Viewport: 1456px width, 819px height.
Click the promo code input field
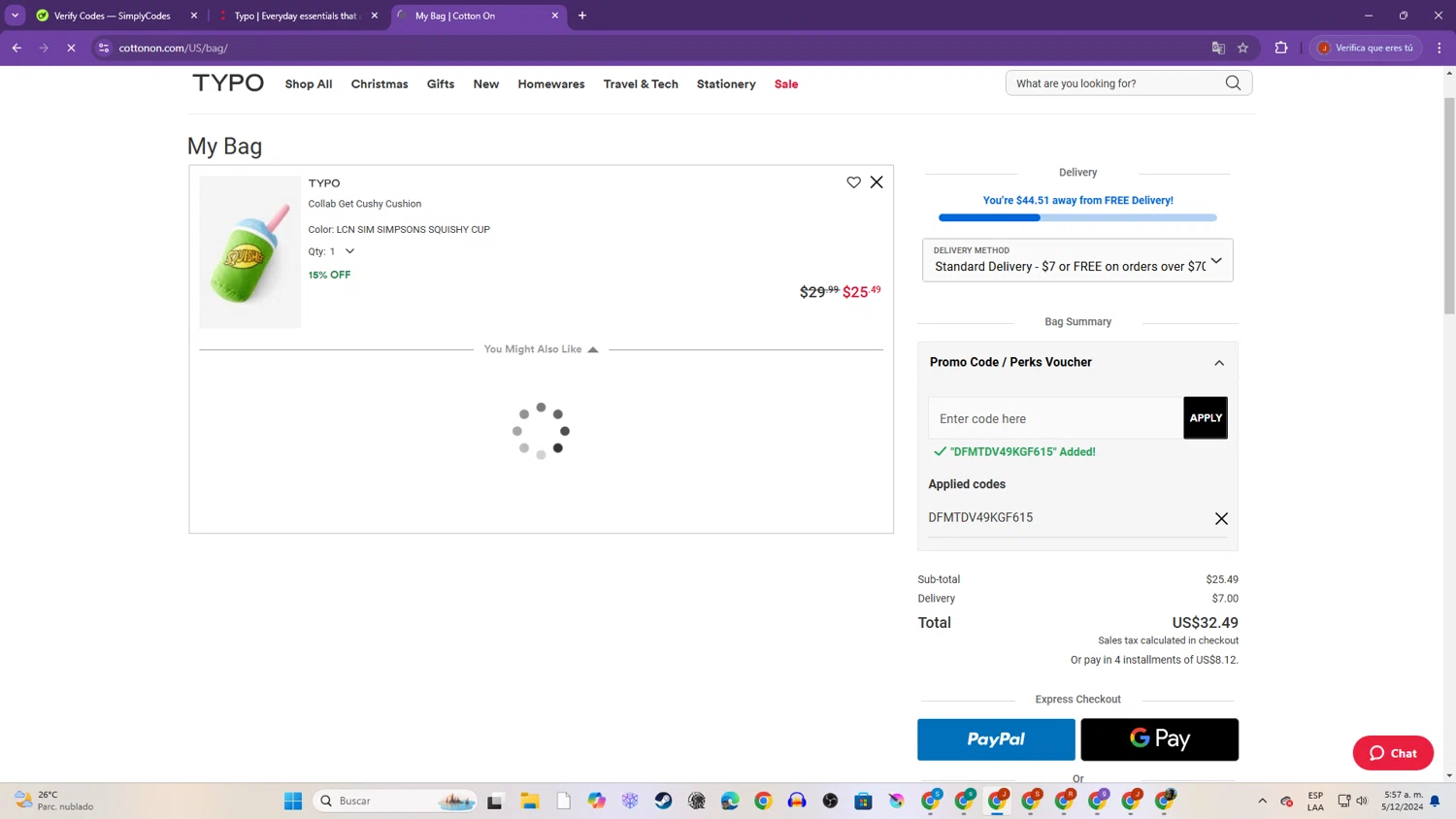[x=1056, y=418]
